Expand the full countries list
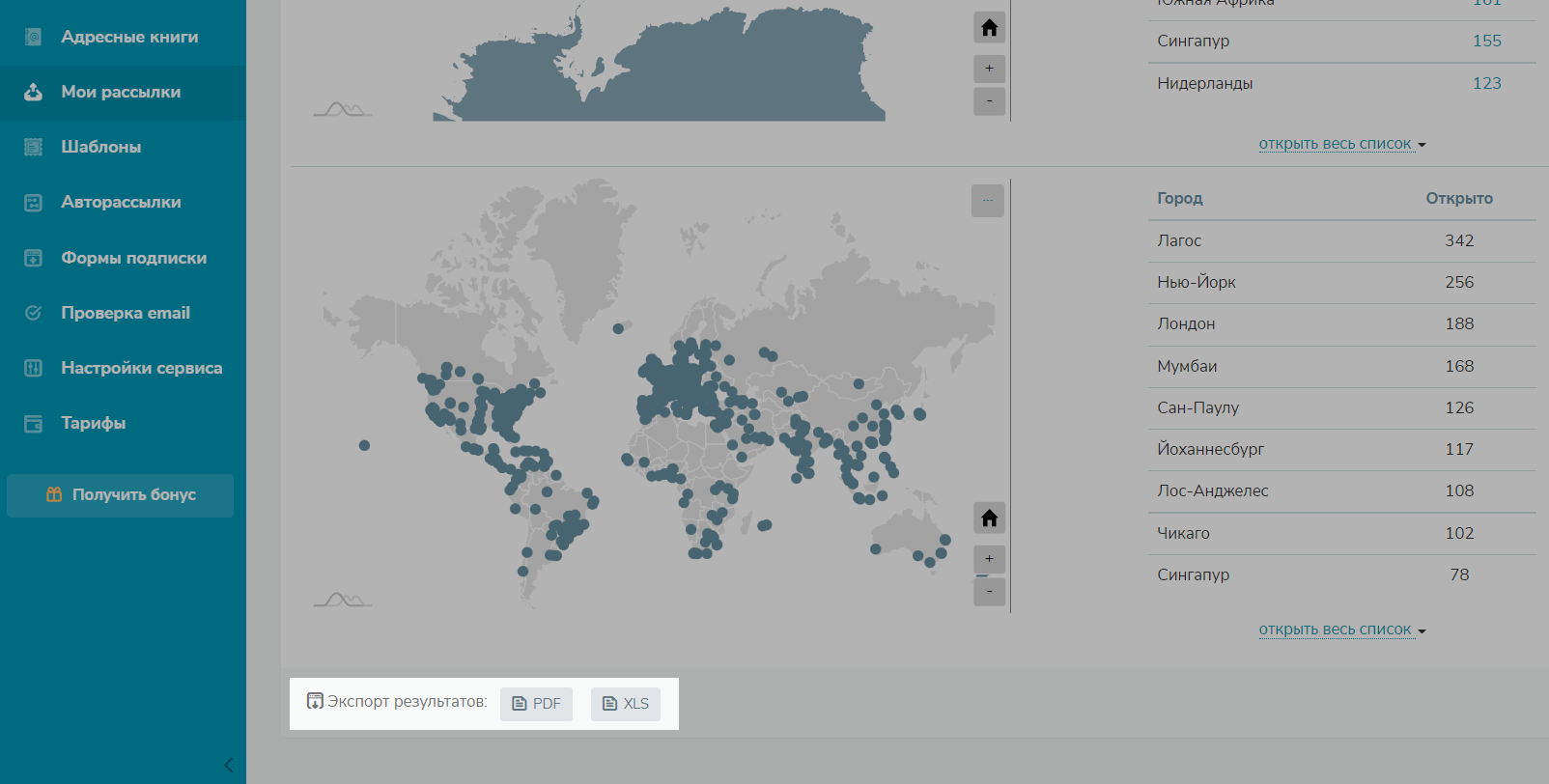 click(1341, 144)
